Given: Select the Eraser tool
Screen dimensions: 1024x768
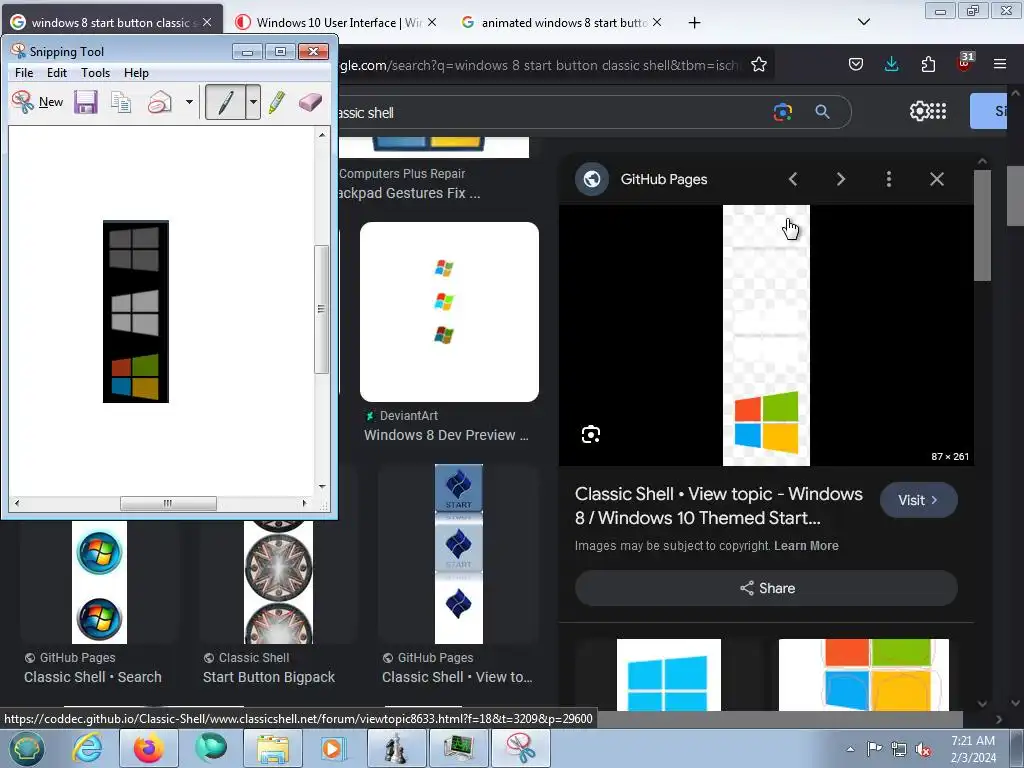Looking at the screenshot, I should click(x=310, y=102).
